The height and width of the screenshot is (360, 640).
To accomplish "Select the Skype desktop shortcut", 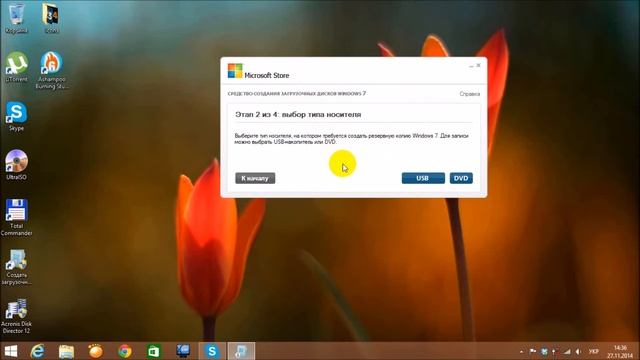I will click(x=16, y=116).
